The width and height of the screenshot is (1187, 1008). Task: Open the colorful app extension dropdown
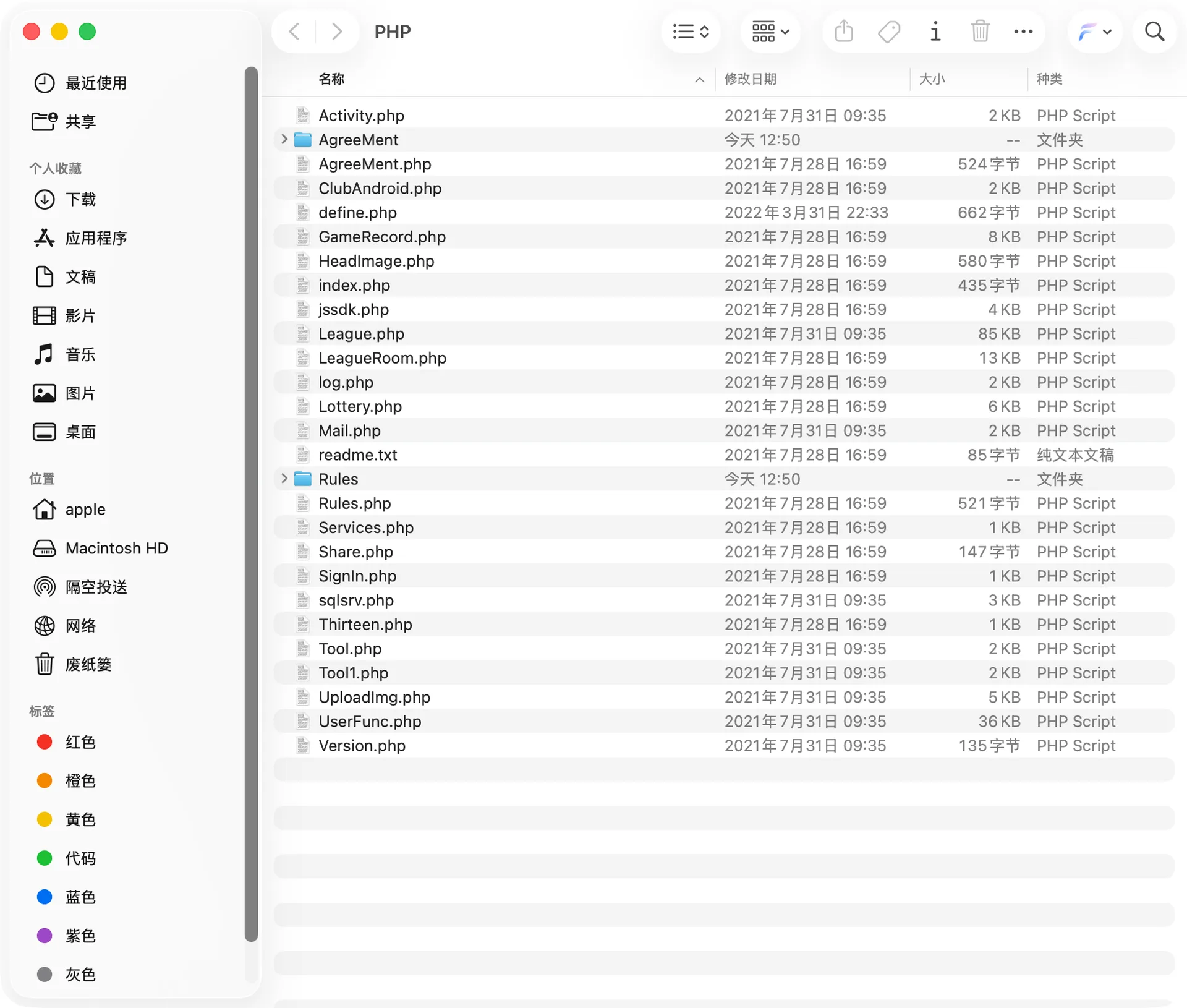pyautogui.click(x=1095, y=32)
